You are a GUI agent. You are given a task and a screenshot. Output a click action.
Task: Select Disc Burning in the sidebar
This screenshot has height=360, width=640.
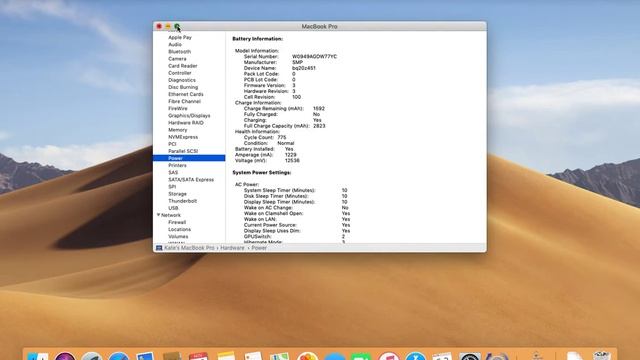pos(183,87)
